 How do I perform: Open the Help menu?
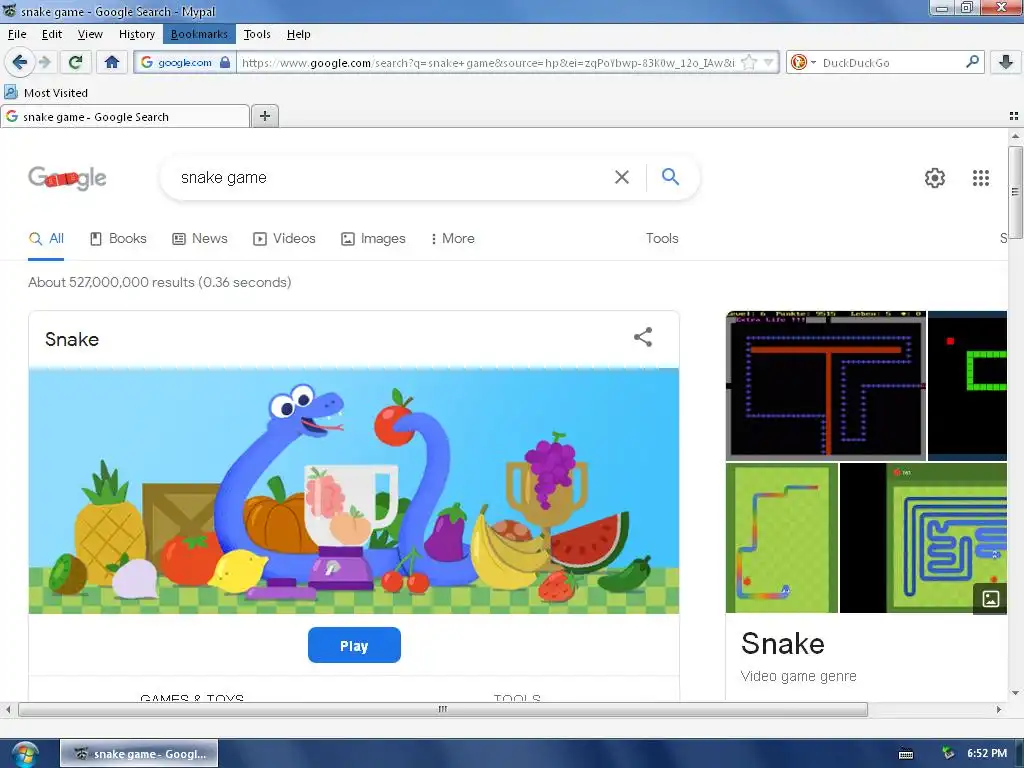[x=298, y=34]
